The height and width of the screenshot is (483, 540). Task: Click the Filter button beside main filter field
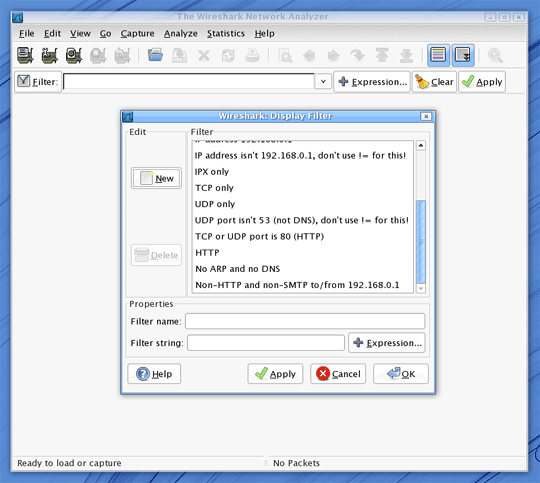coord(38,82)
